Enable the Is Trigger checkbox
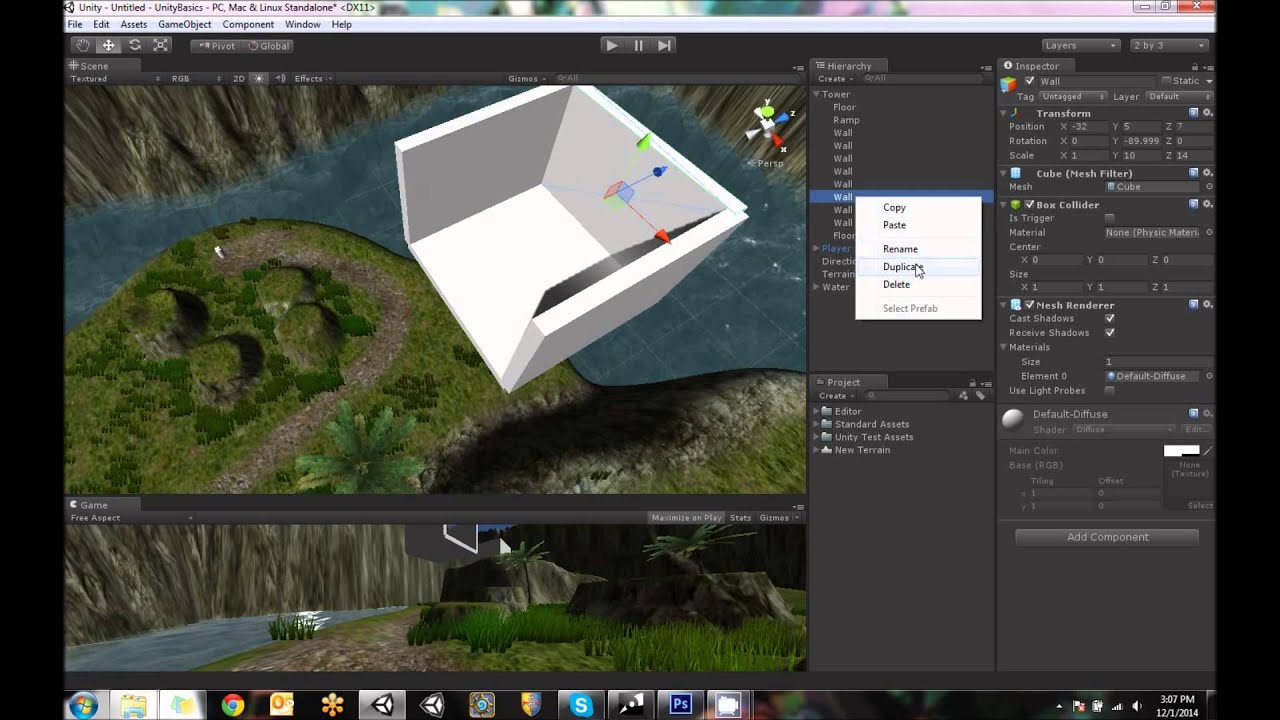The width and height of the screenshot is (1280, 720). (x=1109, y=218)
